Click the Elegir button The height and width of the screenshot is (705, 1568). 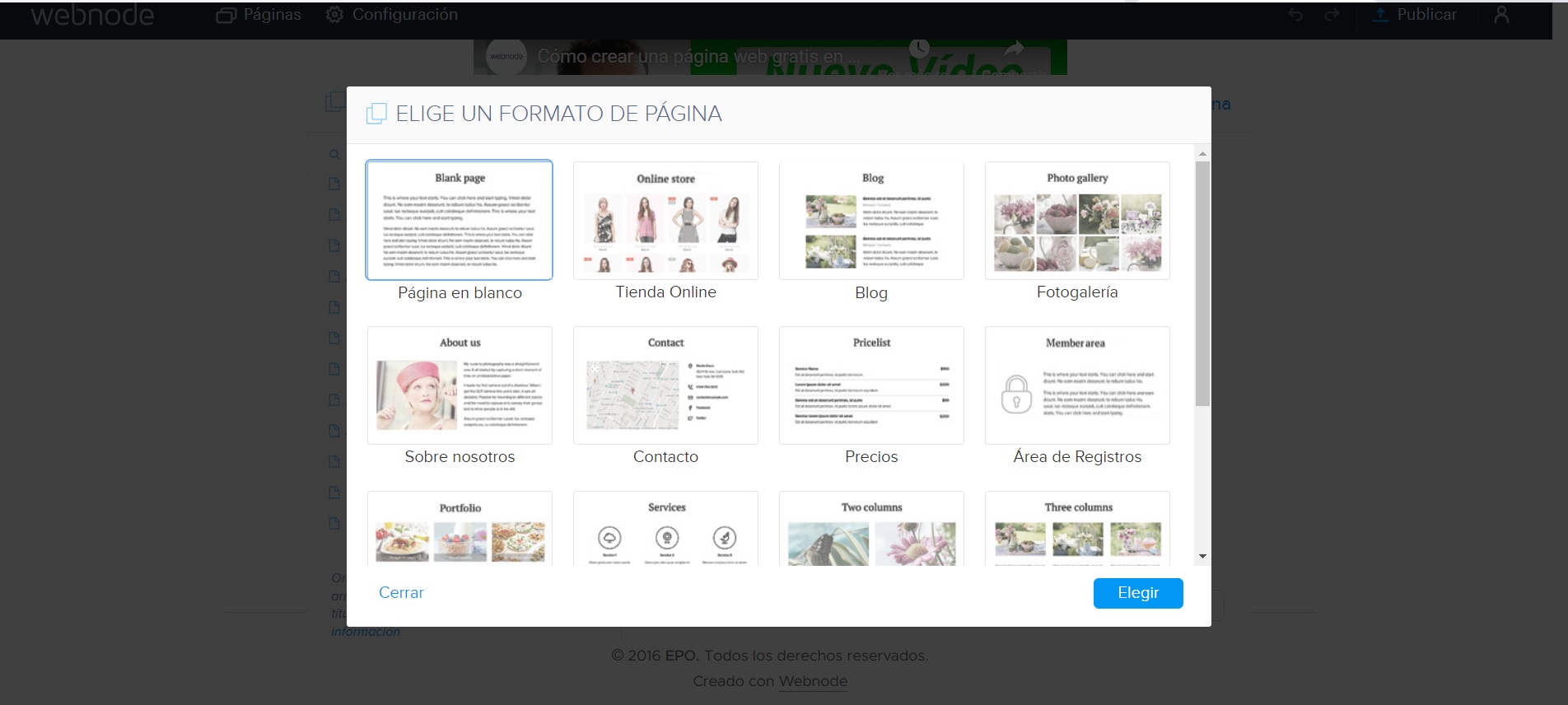[1137, 593]
